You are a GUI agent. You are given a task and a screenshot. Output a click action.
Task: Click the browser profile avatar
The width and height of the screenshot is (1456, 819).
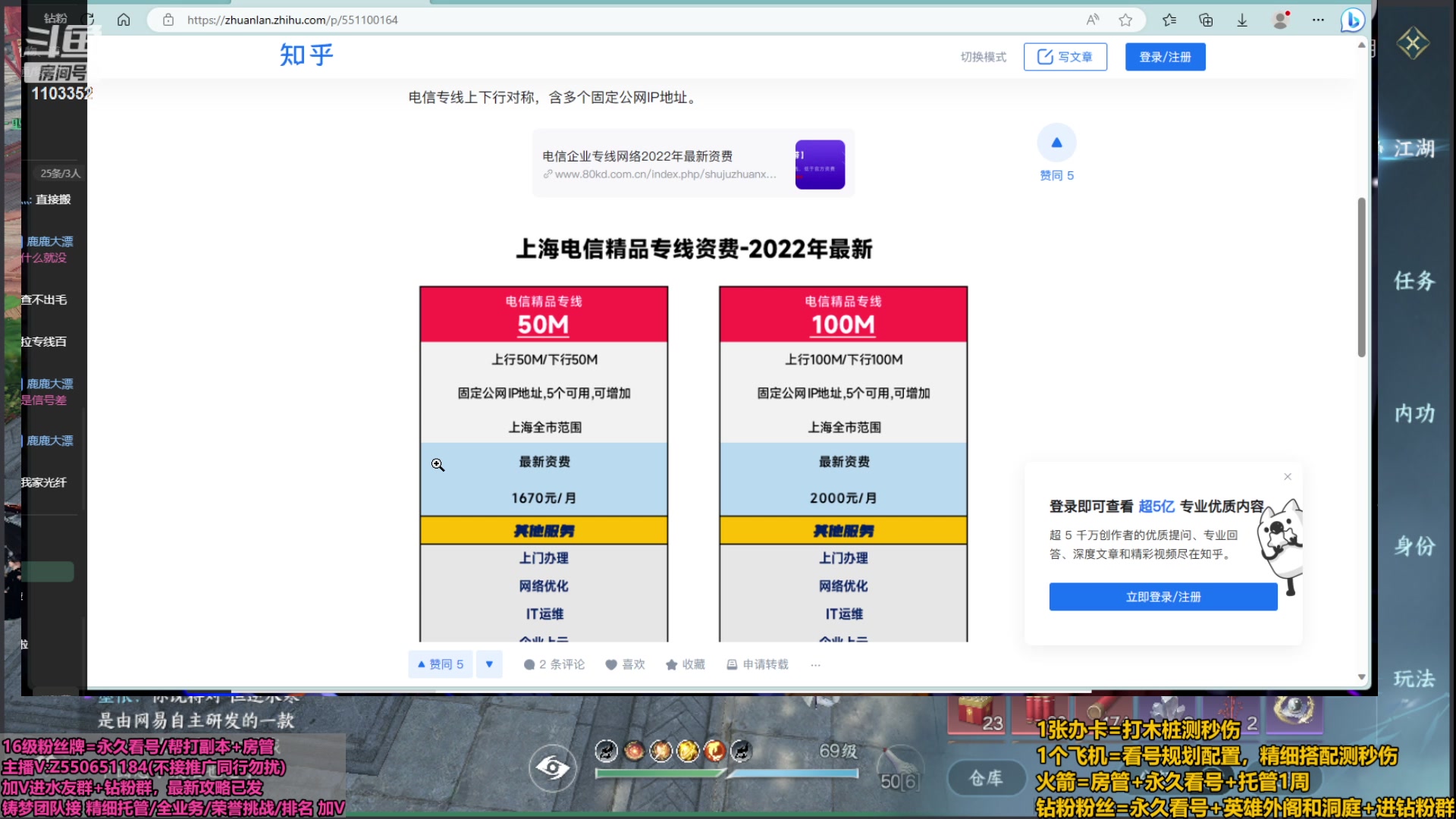(x=1281, y=20)
